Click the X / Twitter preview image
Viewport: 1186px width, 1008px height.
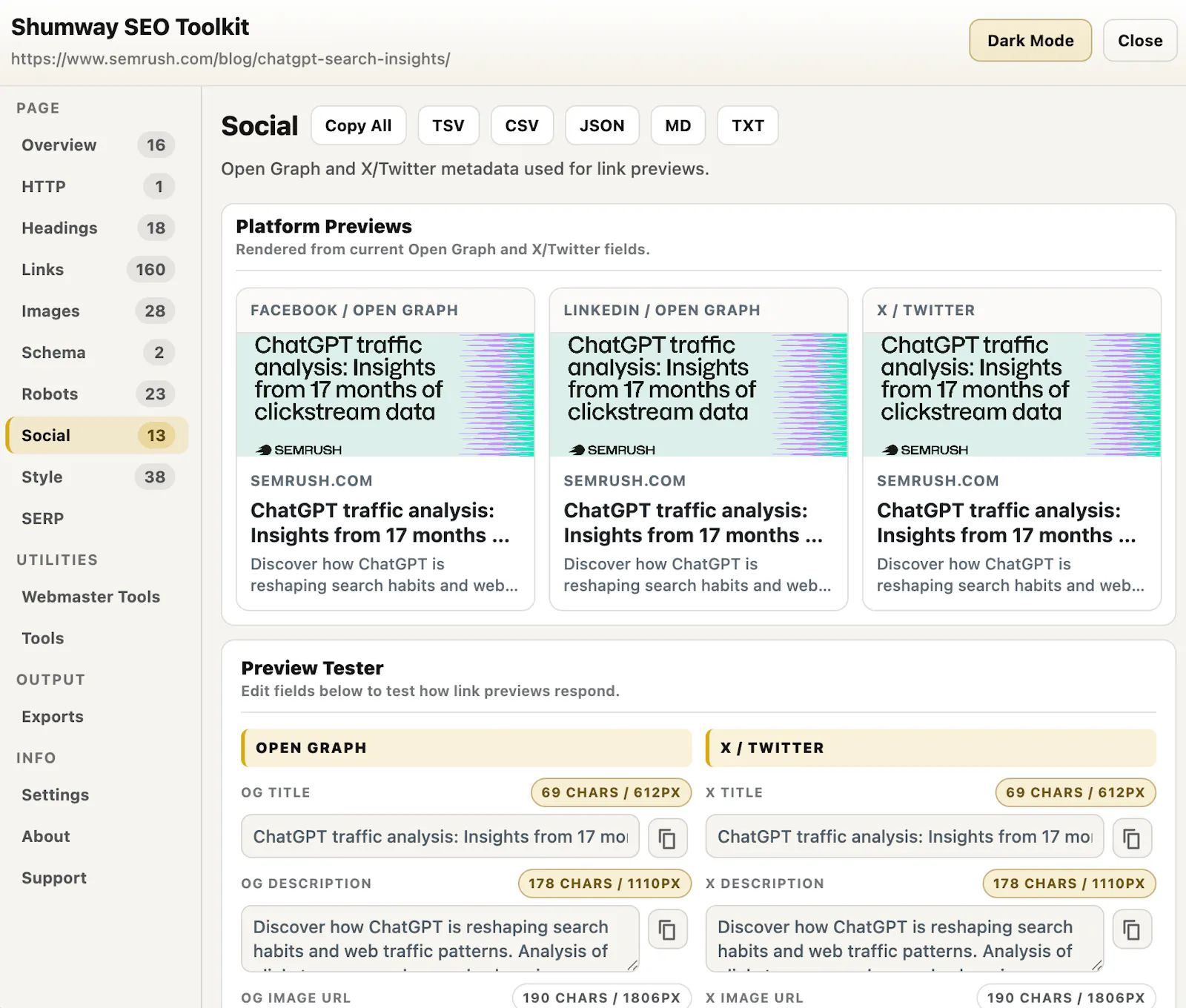tap(1012, 394)
